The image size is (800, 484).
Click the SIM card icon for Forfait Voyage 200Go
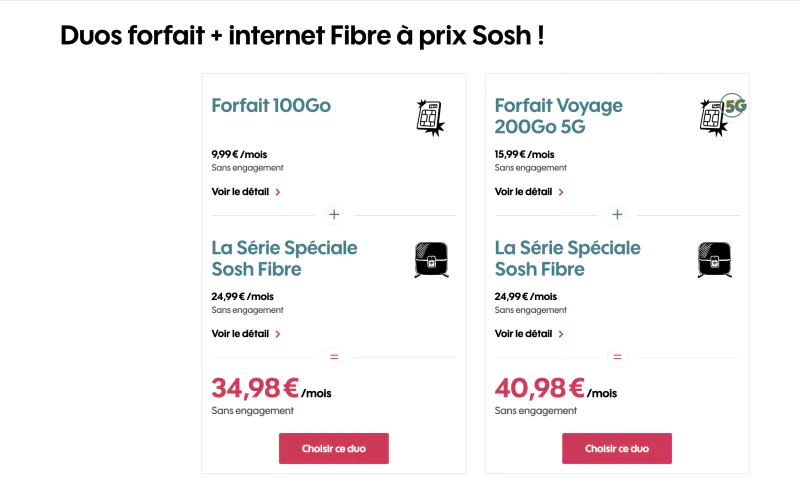click(x=711, y=118)
